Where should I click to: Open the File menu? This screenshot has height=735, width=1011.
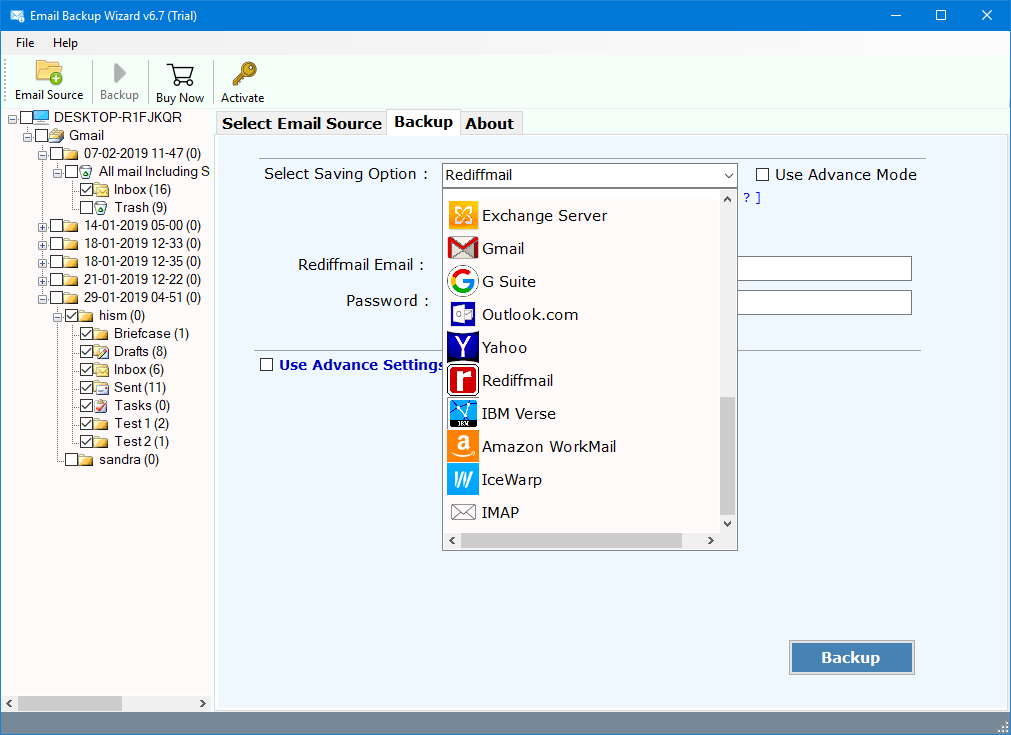pos(25,43)
